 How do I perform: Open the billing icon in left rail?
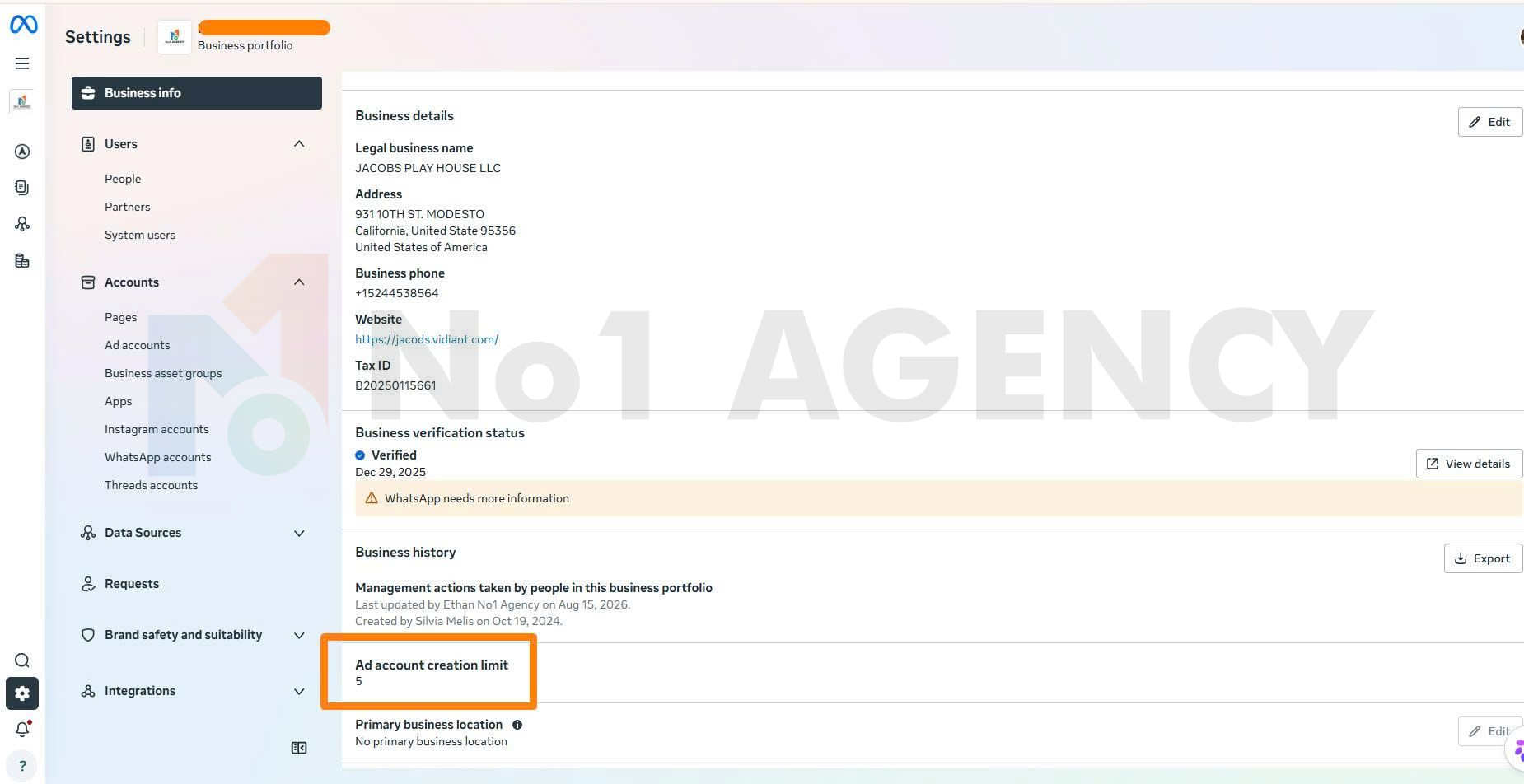click(x=22, y=261)
